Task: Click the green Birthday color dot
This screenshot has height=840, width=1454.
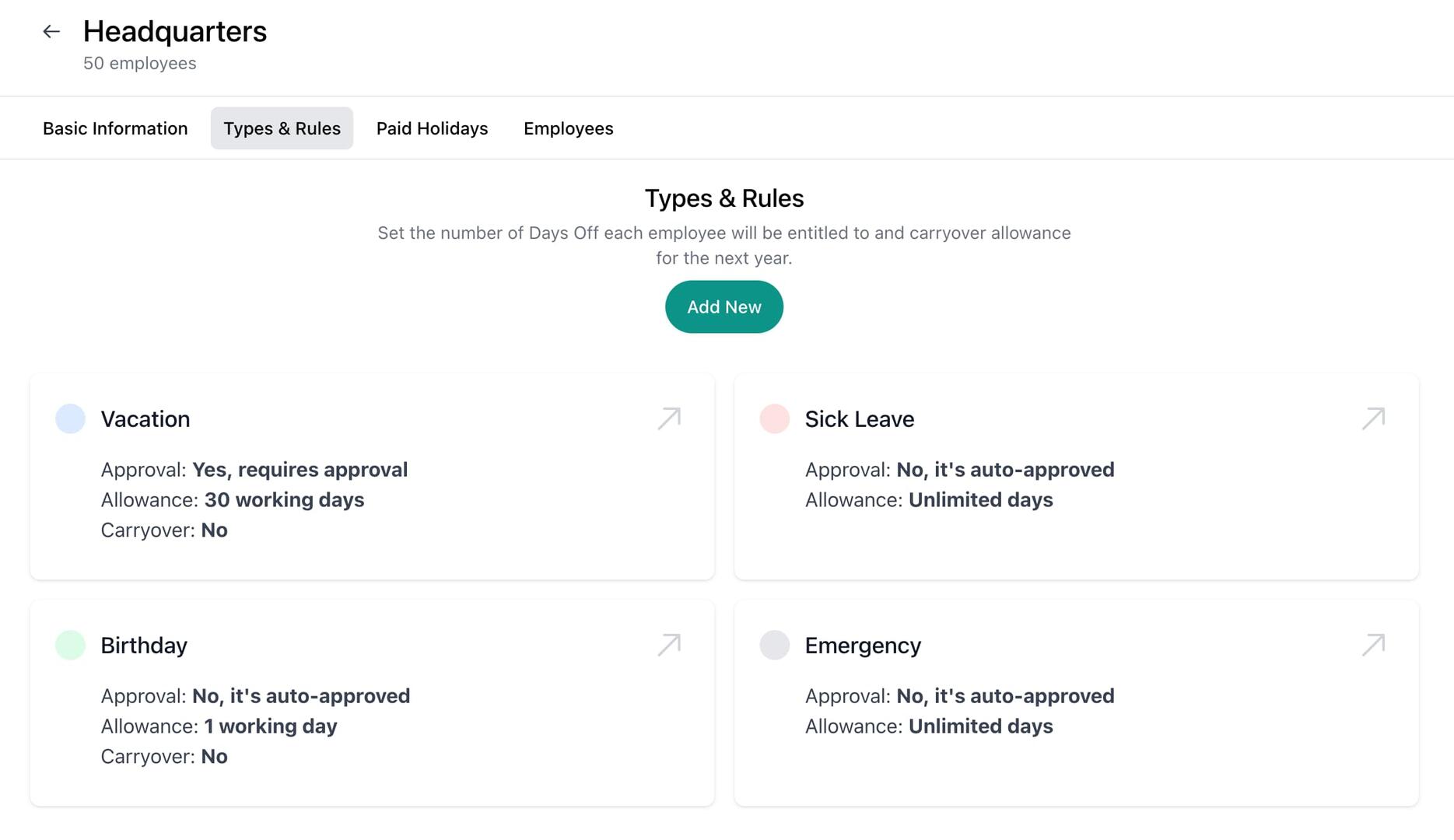Action: click(x=70, y=645)
